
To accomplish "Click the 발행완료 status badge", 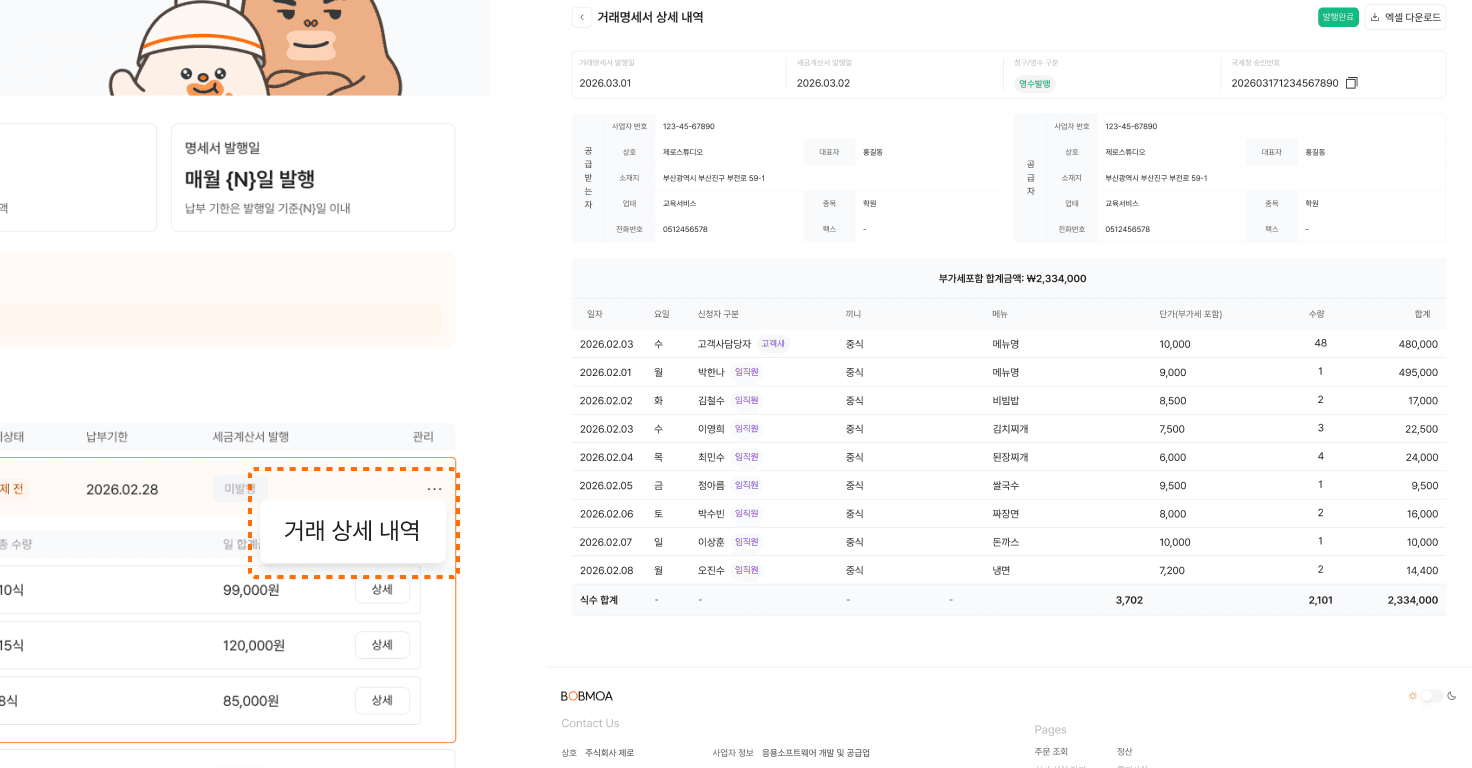I will (x=1338, y=17).
